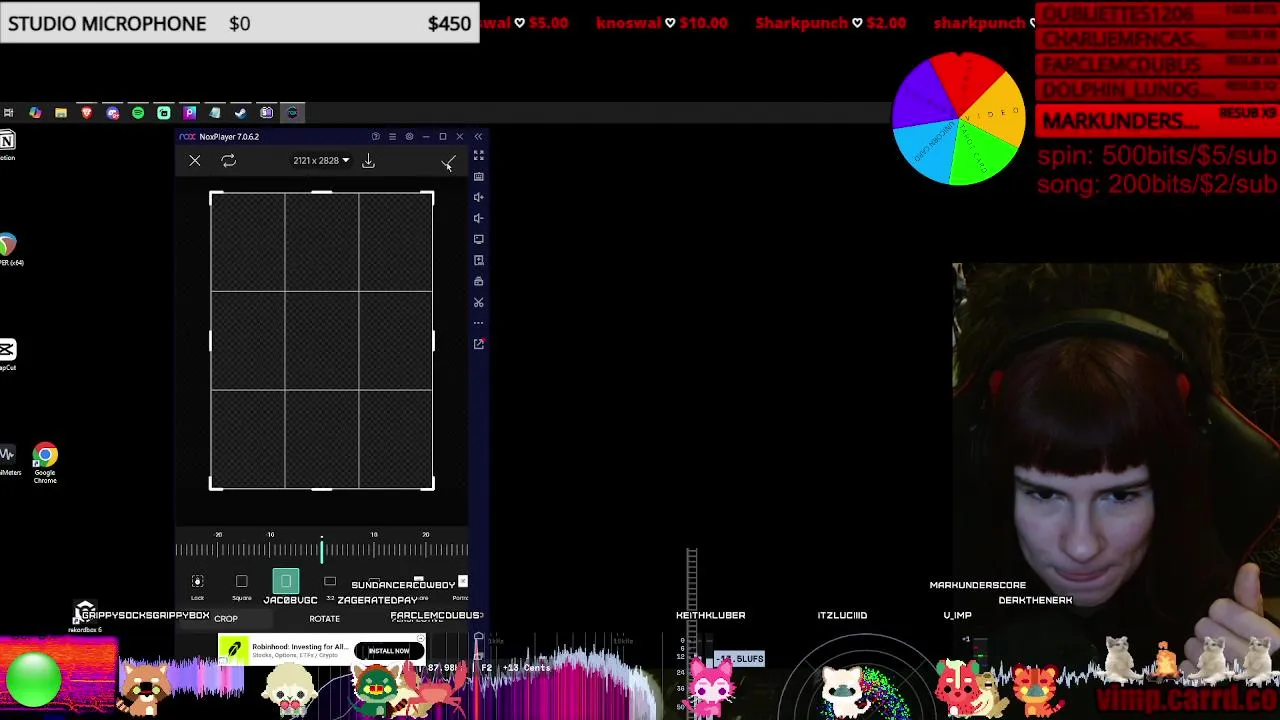Switch to the ROTATE tab
The height and width of the screenshot is (720, 1280).
tap(324, 619)
